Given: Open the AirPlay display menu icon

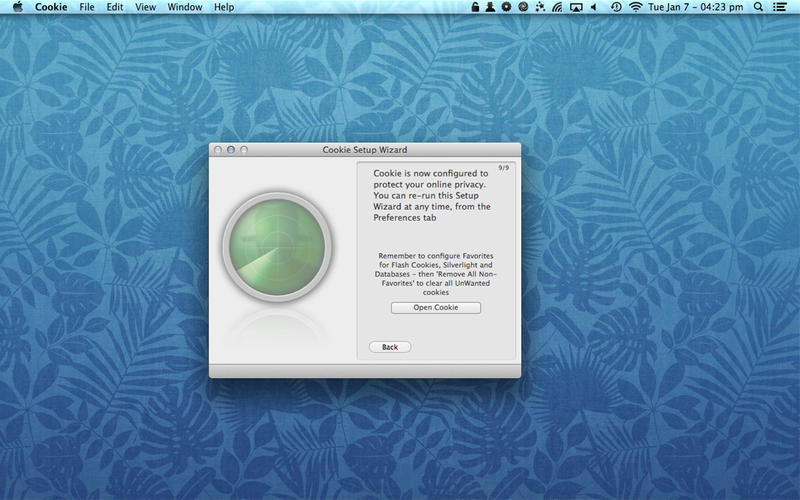Looking at the screenshot, I should (576, 7).
